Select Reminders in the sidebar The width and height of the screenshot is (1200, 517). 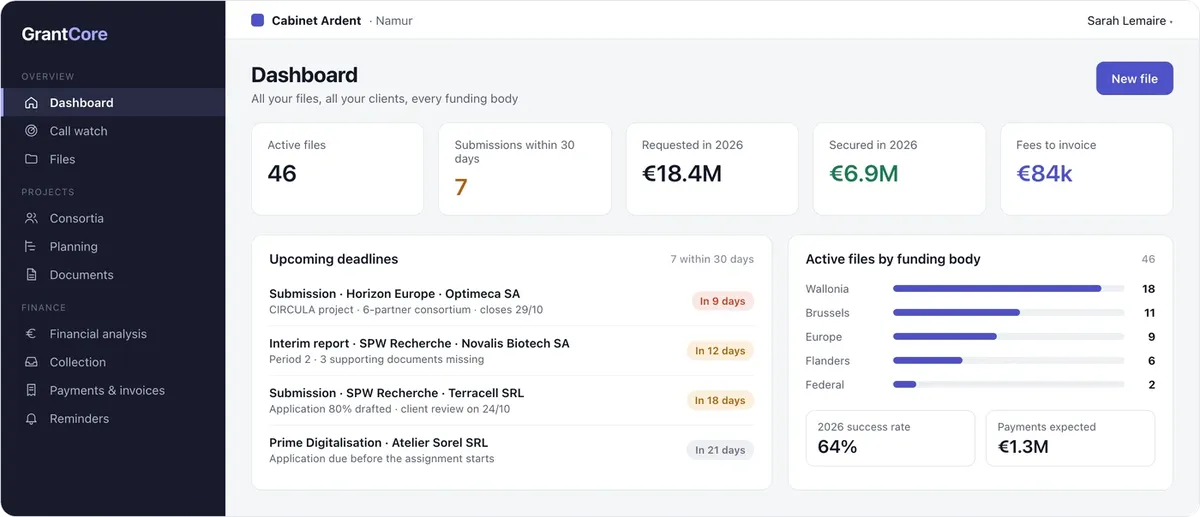pyautogui.click(x=113, y=419)
